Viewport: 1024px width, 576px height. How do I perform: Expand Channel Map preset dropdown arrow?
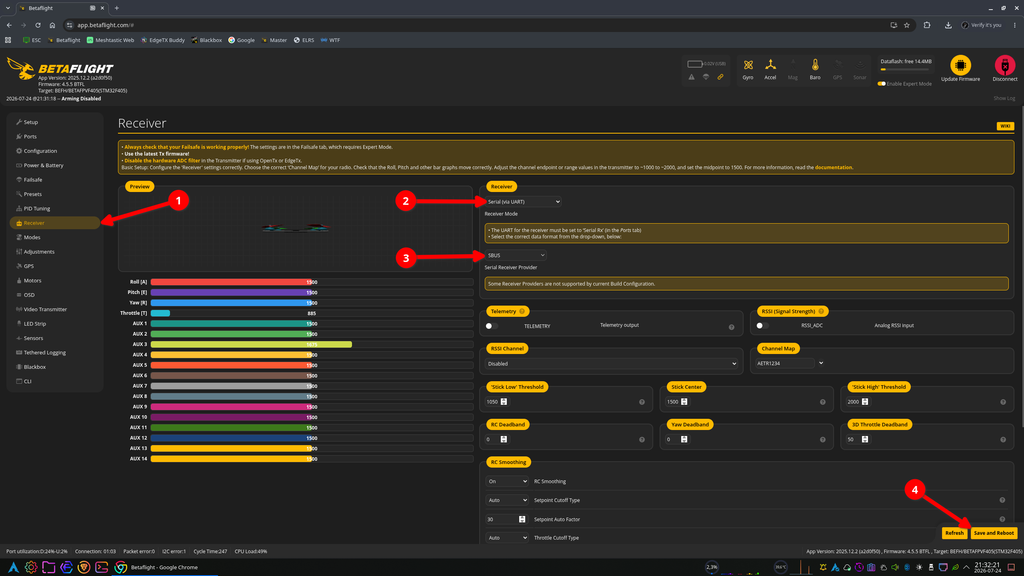tap(821, 363)
